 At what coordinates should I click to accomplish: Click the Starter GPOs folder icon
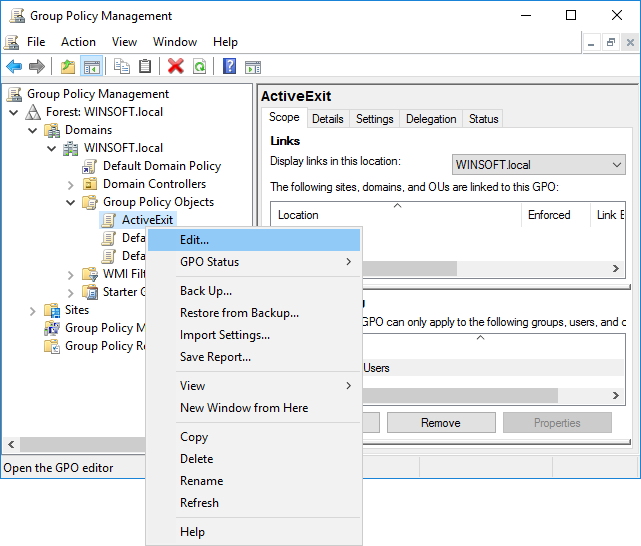click(90, 292)
